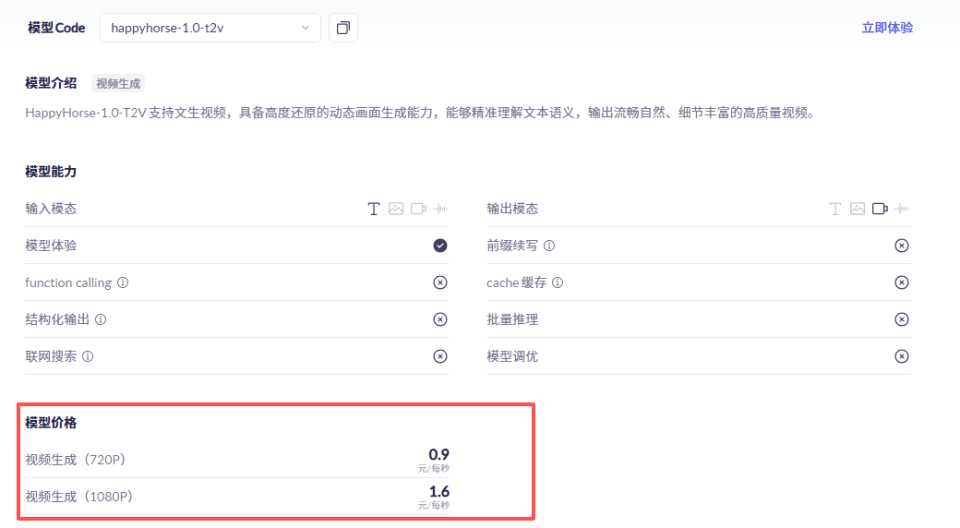This screenshot has width=960, height=528.
Task: Click the 模型调优 label
Action: tap(512, 356)
